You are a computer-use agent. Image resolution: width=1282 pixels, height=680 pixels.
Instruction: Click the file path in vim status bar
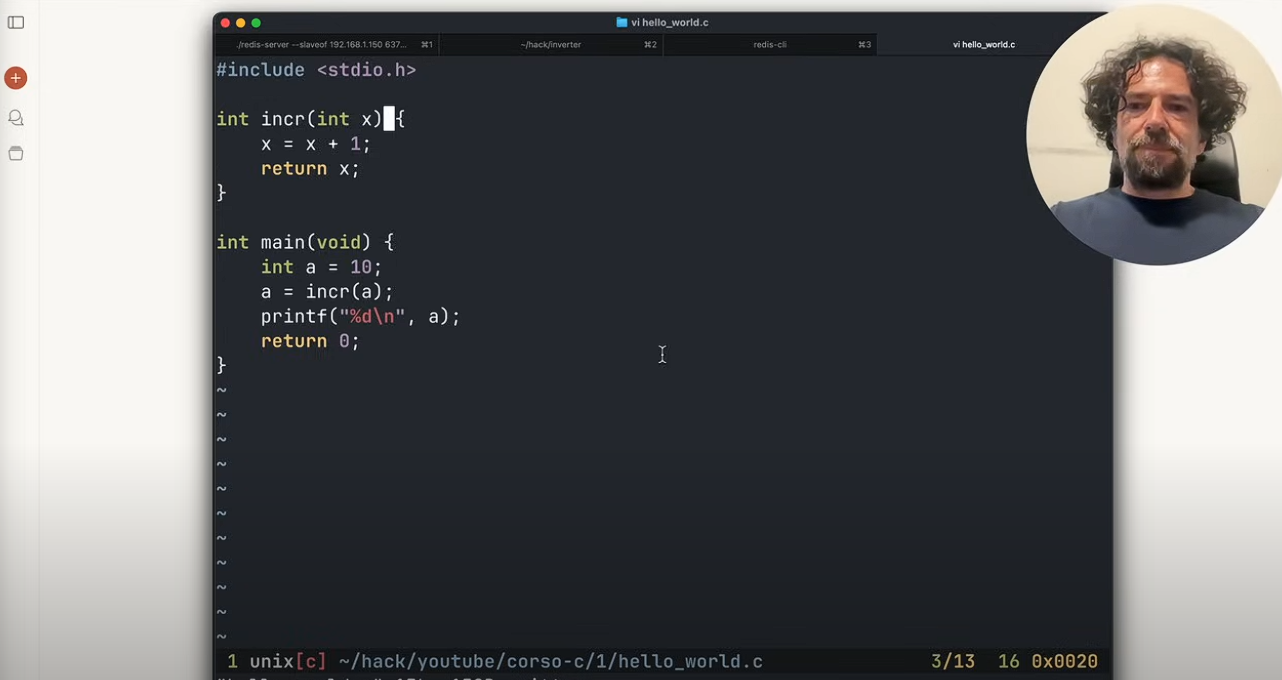pyautogui.click(x=551, y=662)
